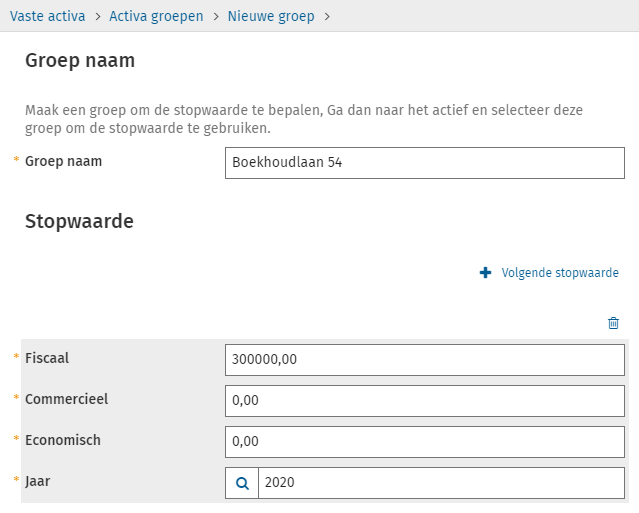Click the Volgende stopwaarde link text

(x=560, y=273)
